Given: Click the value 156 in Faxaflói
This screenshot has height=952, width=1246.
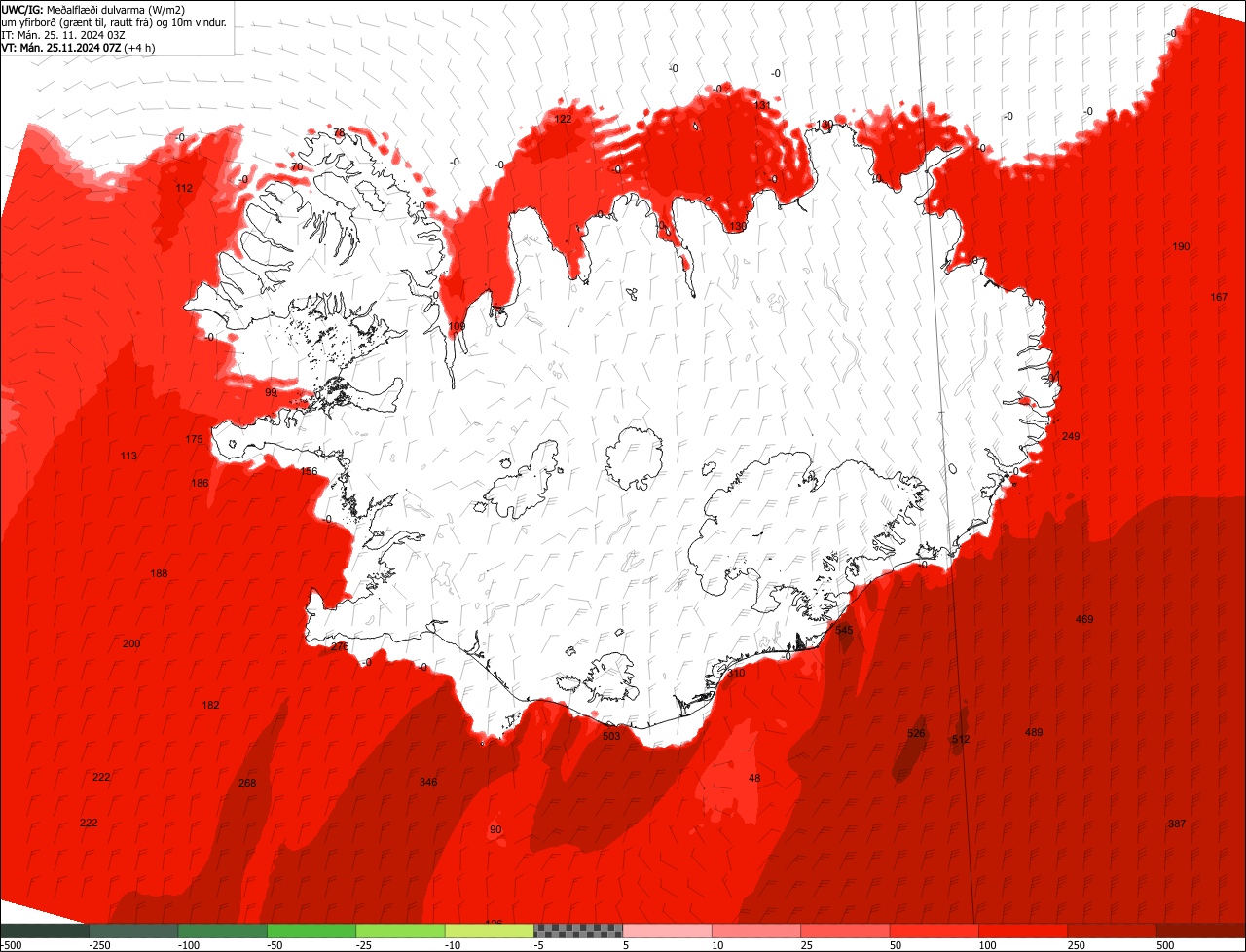Looking at the screenshot, I should coord(309,471).
